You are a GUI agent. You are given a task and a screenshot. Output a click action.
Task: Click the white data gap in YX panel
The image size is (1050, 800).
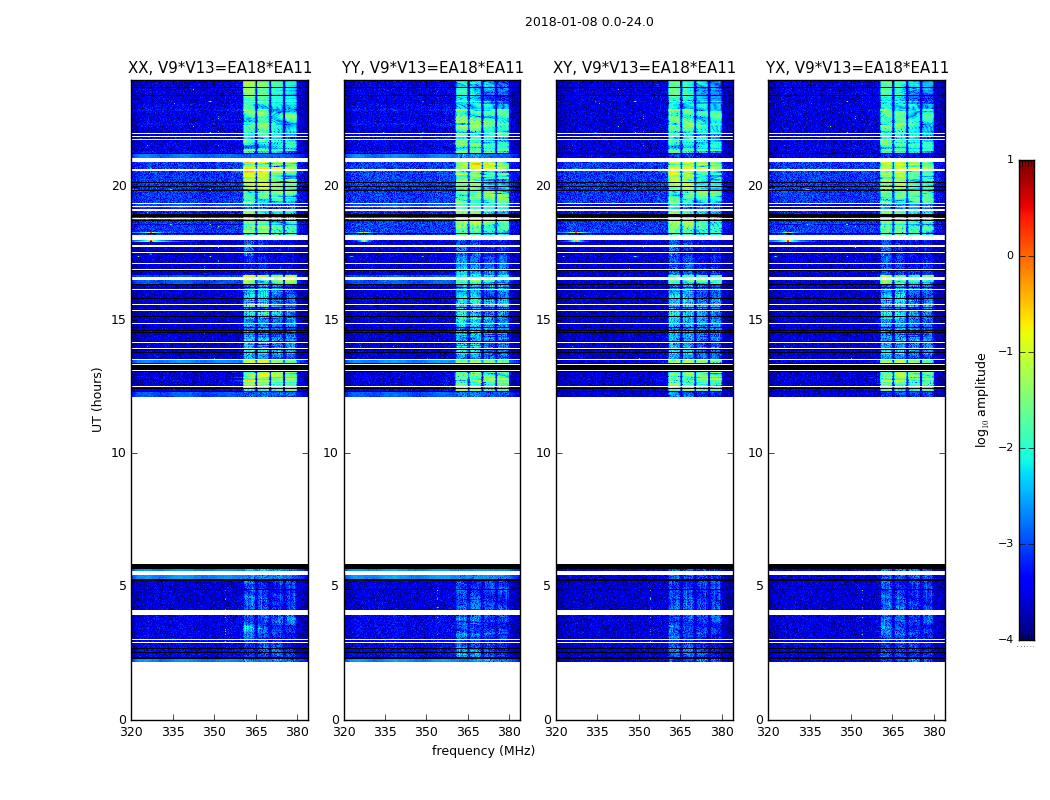(856, 480)
